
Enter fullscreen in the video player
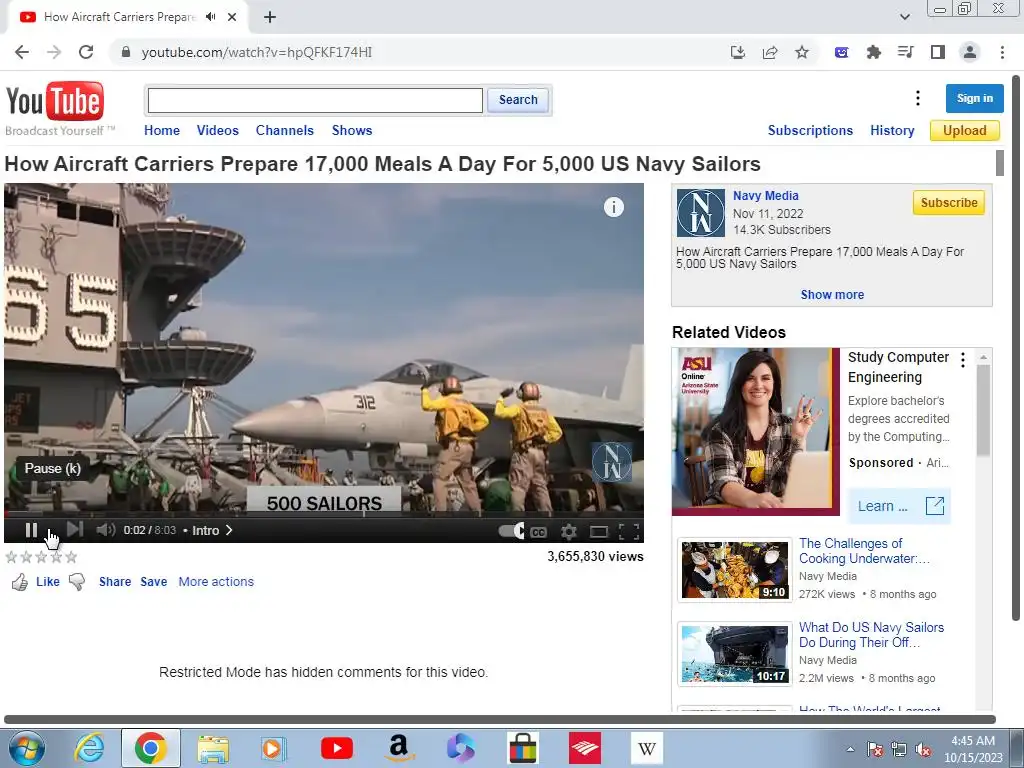tap(628, 532)
